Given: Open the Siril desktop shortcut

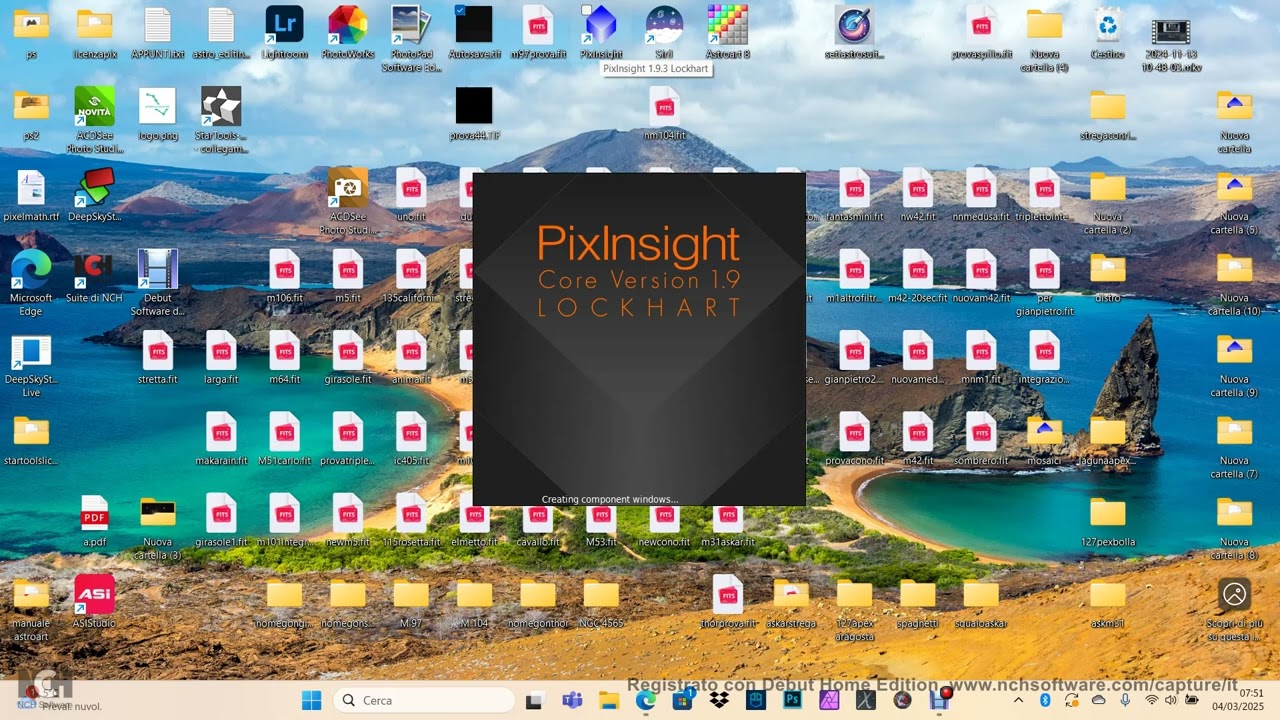Looking at the screenshot, I should 664,24.
